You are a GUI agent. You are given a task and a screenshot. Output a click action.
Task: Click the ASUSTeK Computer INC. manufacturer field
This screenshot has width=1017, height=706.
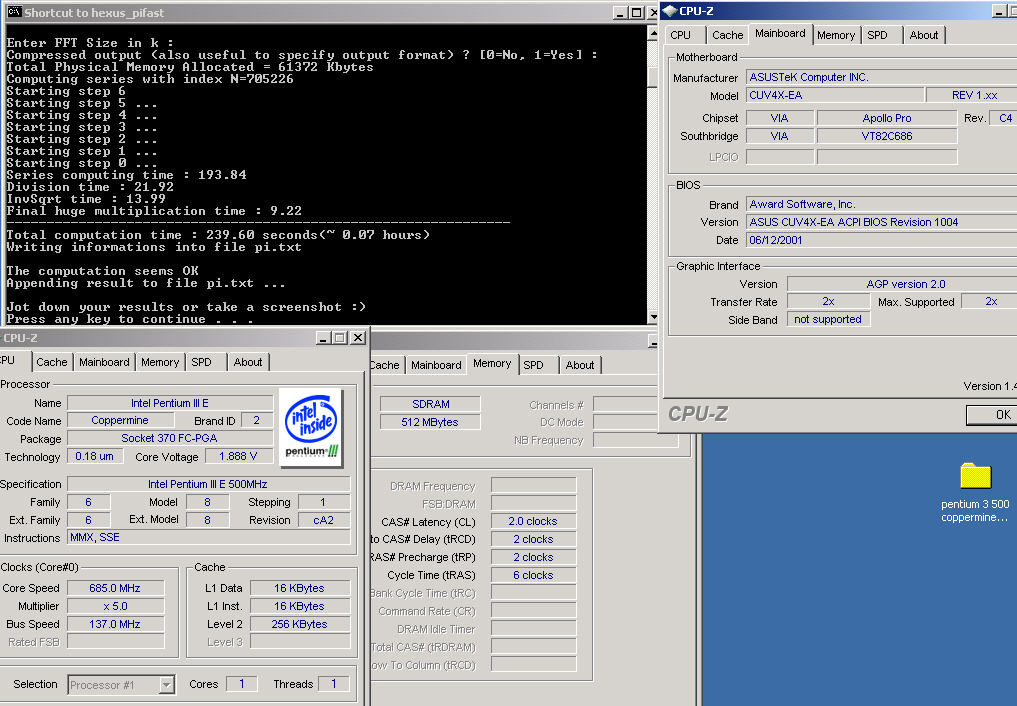tap(882, 77)
